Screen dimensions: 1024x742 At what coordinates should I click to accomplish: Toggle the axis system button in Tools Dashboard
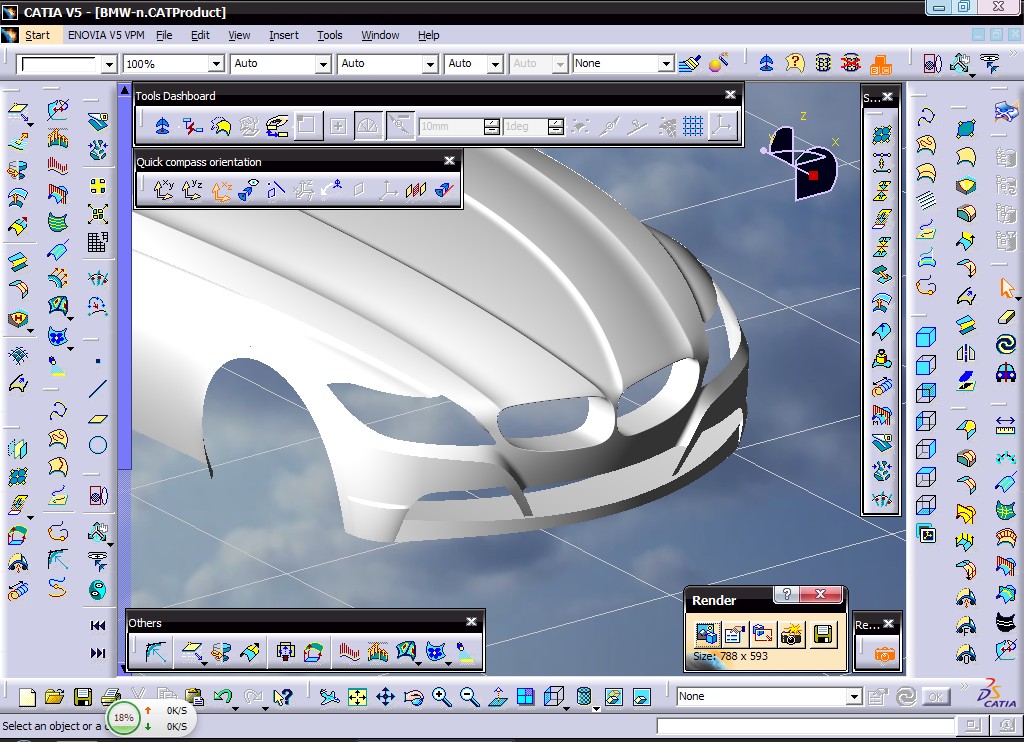tap(722, 125)
